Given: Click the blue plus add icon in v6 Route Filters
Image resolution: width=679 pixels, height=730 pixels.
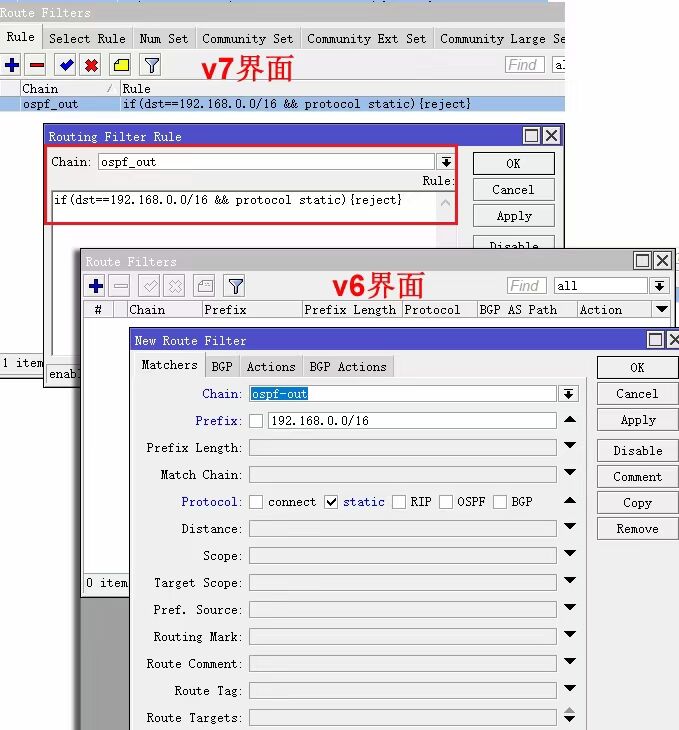Looking at the screenshot, I should (x=96, y=286).
